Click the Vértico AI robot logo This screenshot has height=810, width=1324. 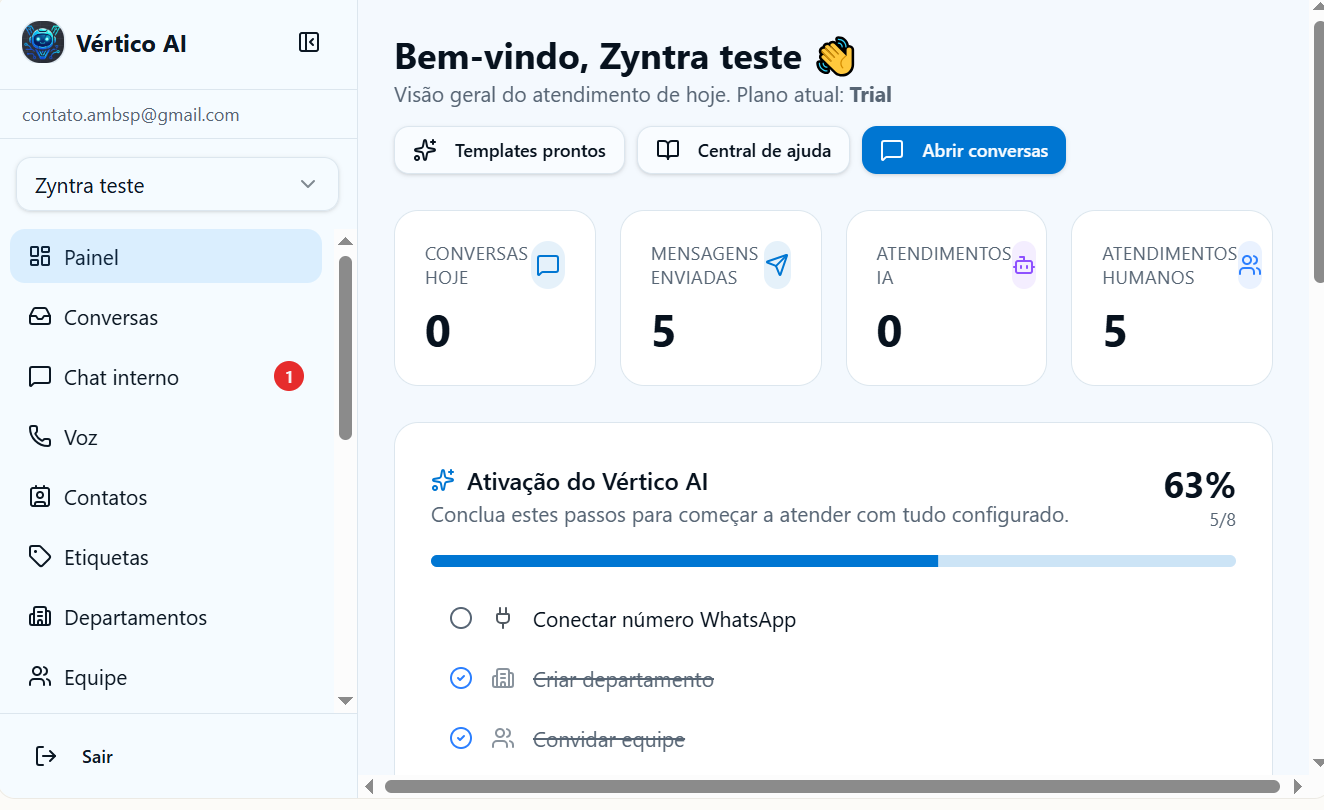tap(43, 43)
